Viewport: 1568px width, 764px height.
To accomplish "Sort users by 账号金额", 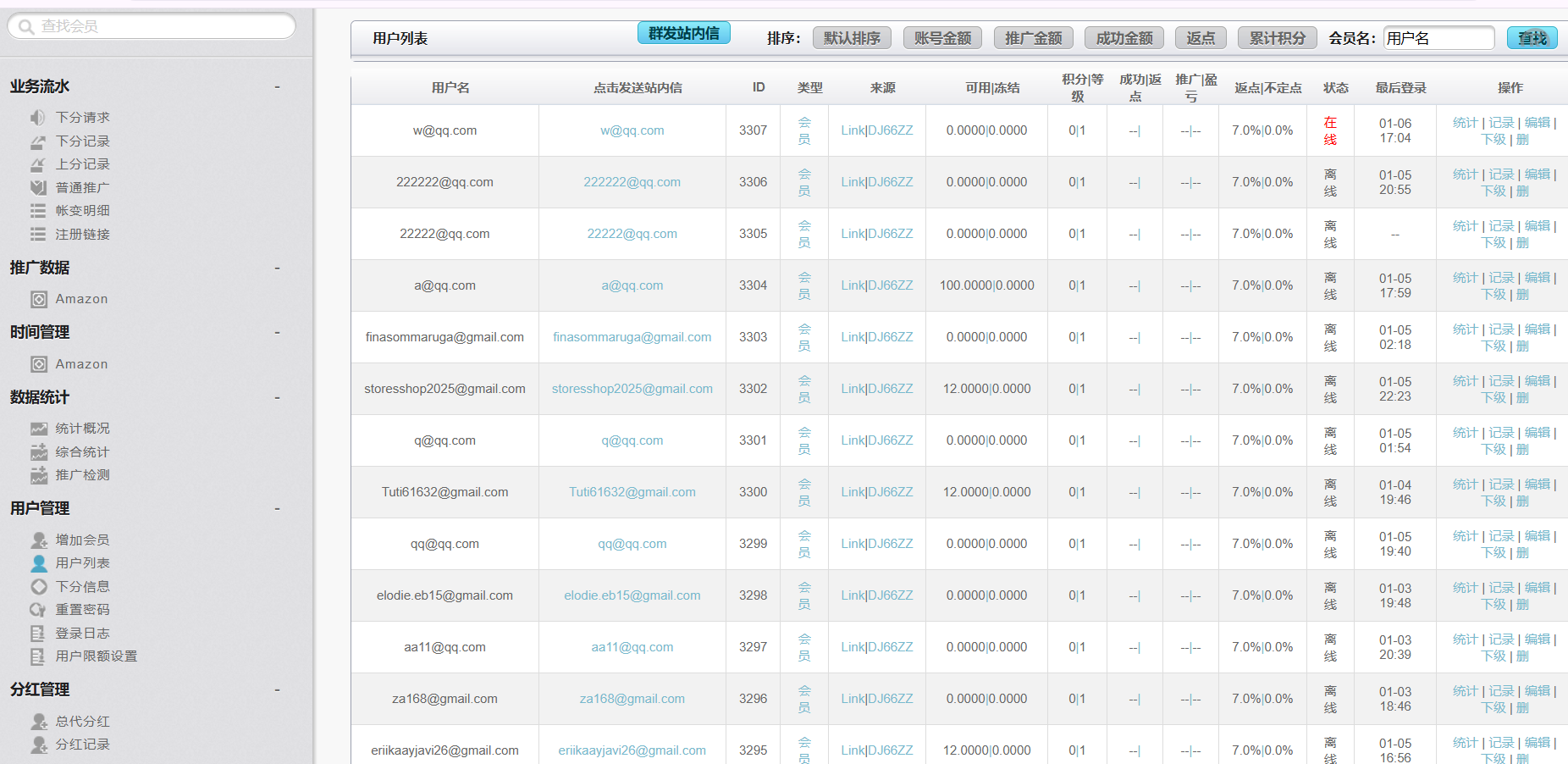I will point(942,38).
